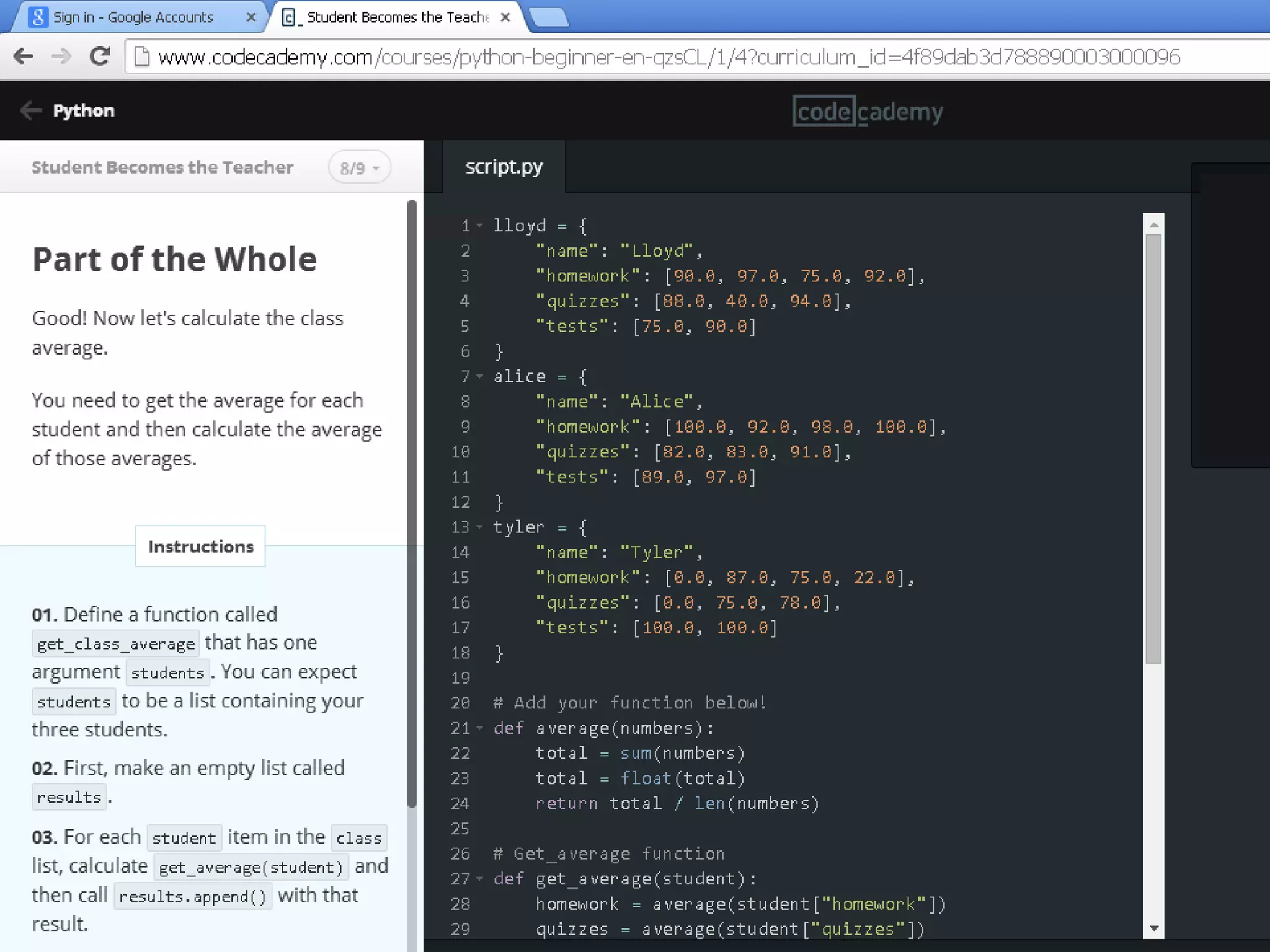This screenshot has height=952, width=1270.
Task: Open the Python course link
Action: click(x=84, y=110)
